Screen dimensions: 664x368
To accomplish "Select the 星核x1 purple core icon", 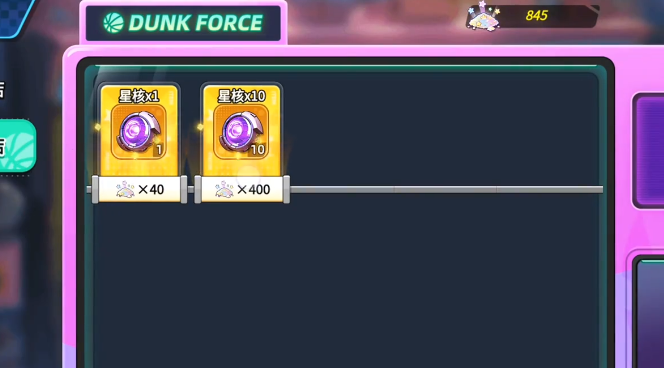I will (139, 133).
